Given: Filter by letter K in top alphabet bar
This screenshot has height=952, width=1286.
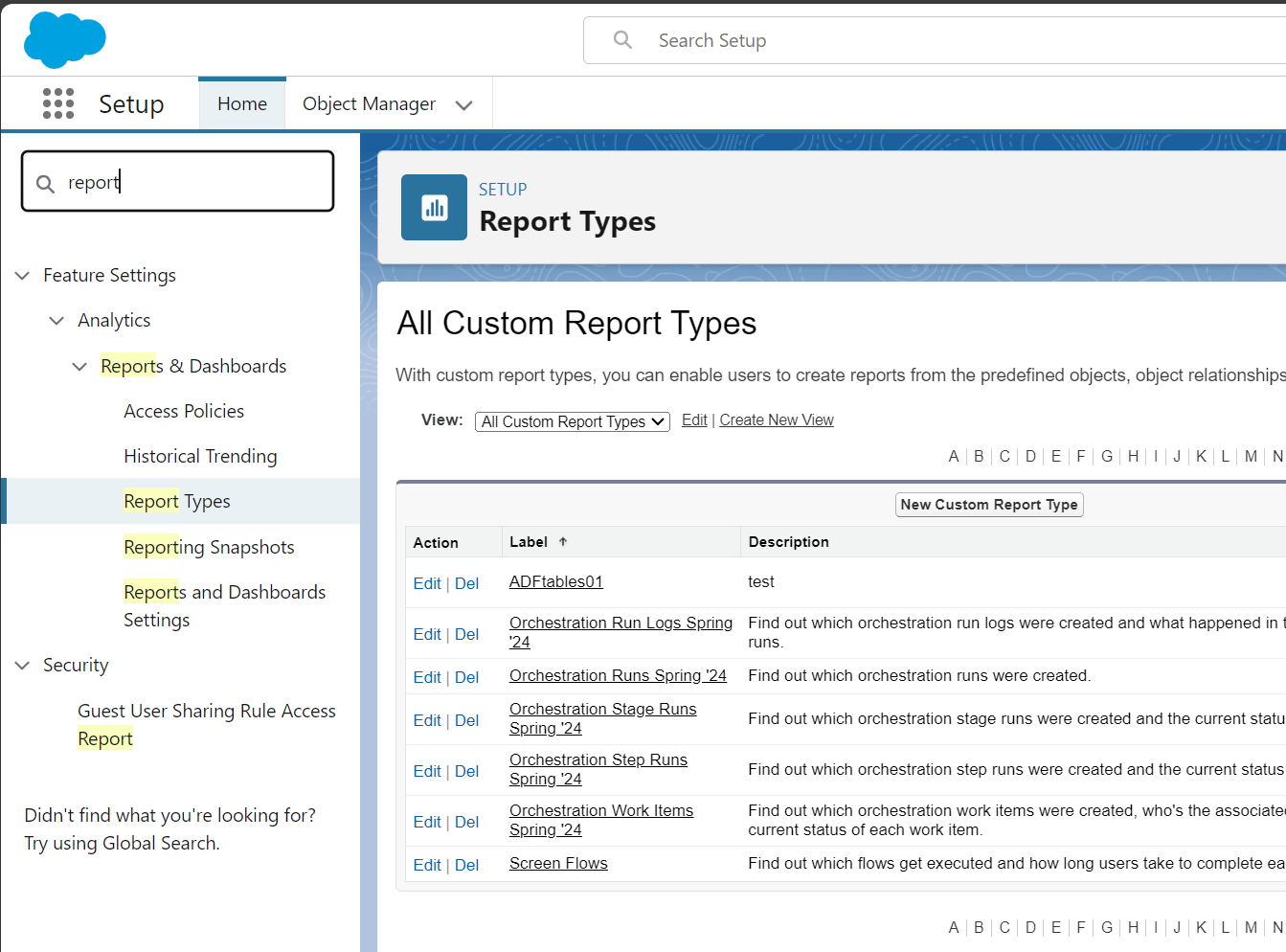Looking at the screenshot, I should click(1201, 456).
